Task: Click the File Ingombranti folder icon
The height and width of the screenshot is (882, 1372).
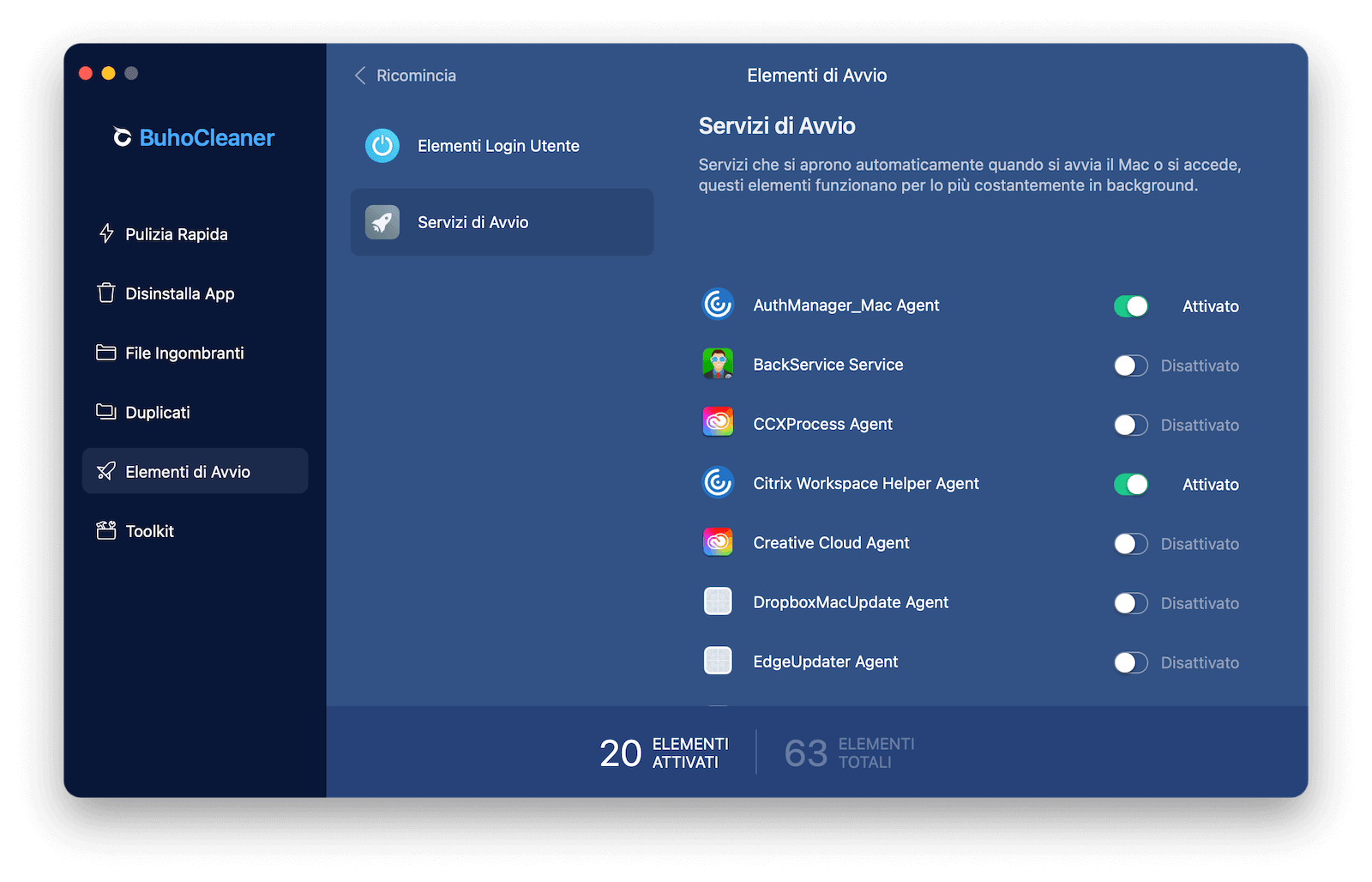Action: tap(106, 353)
